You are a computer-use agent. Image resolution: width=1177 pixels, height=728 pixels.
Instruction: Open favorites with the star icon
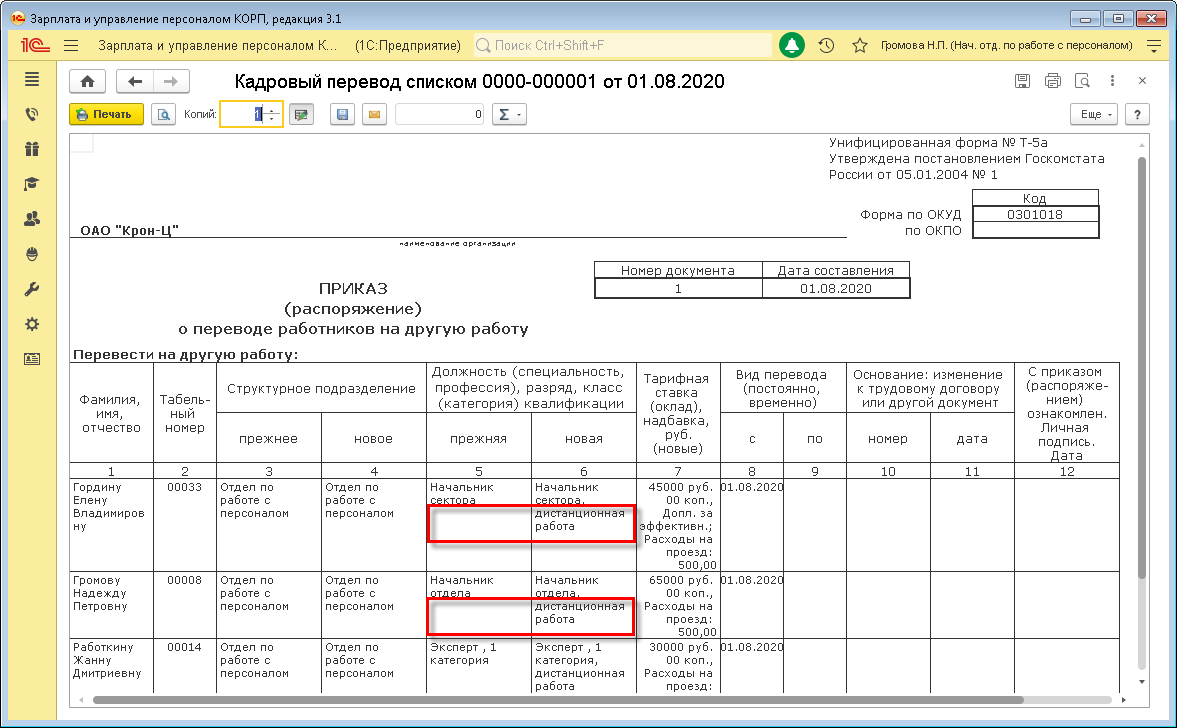(x=859, y=46)
